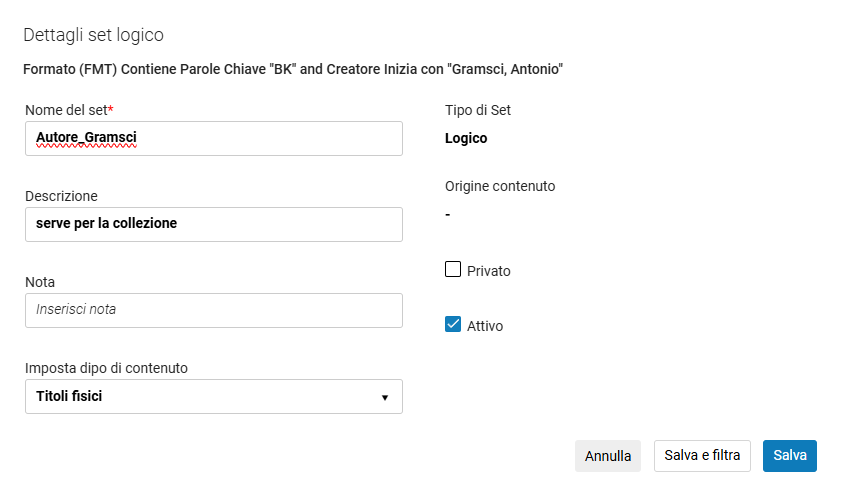The width and height of the screenshot is (843, 500).
Task: Click the Nome del set input field
Action: tap(213, 139)
